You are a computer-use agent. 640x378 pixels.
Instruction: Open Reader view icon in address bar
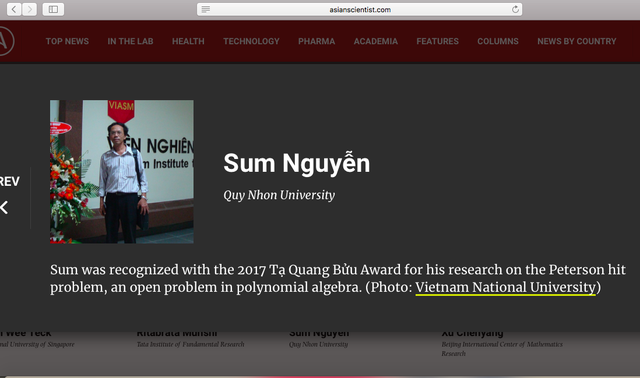(x=206, y=9)
